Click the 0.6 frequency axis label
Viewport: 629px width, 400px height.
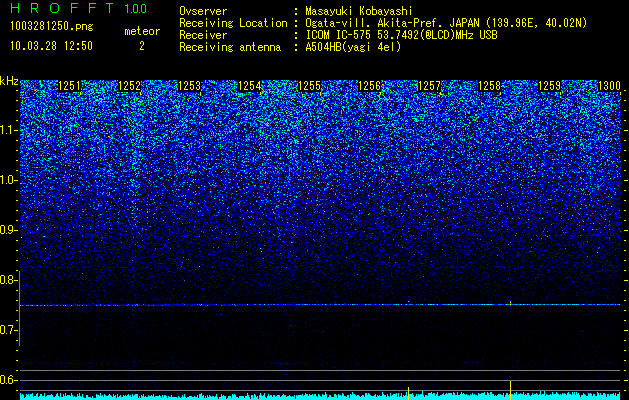pos(7,380)
